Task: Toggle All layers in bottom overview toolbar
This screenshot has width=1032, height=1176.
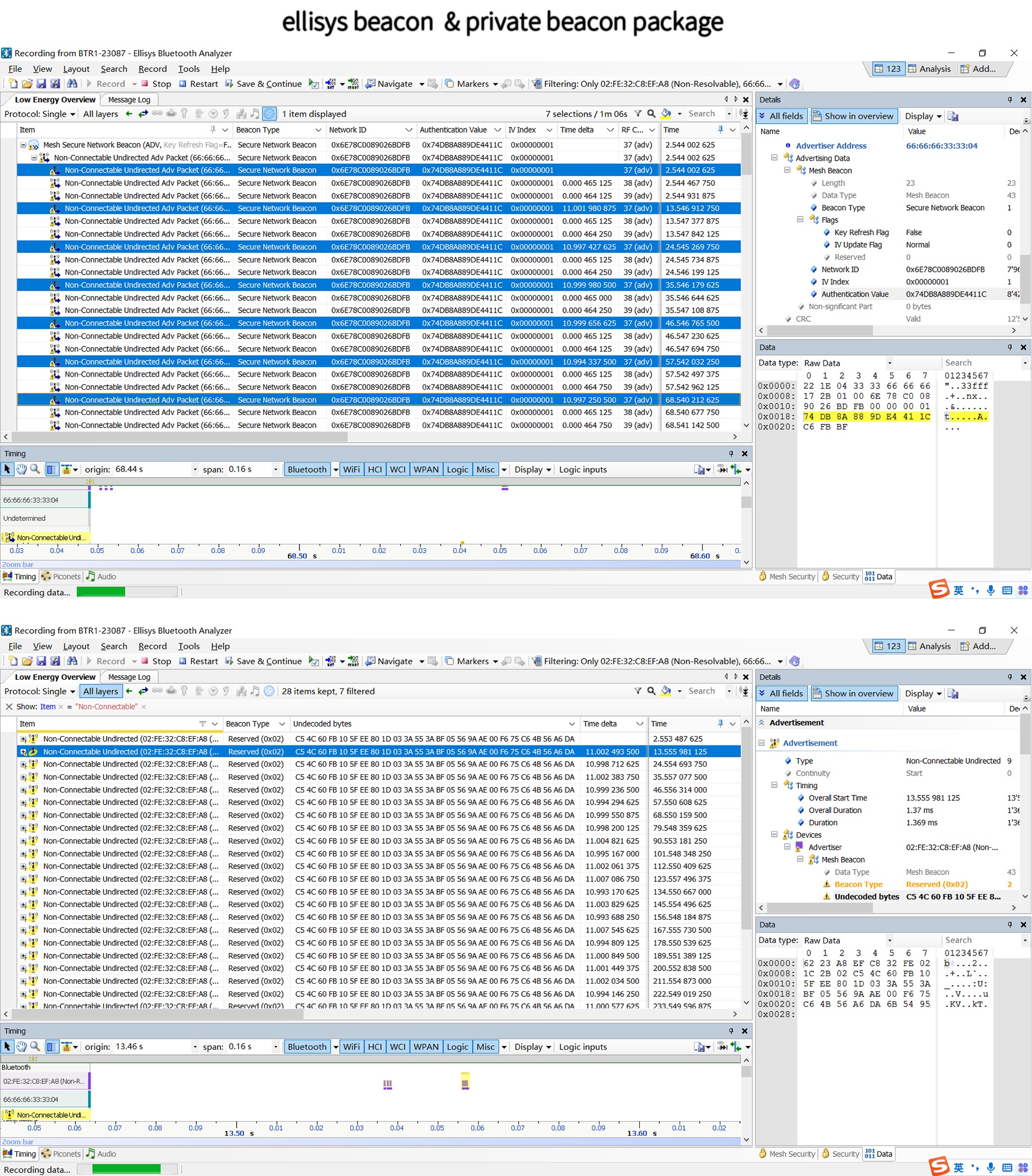Action: click(101, 691)
